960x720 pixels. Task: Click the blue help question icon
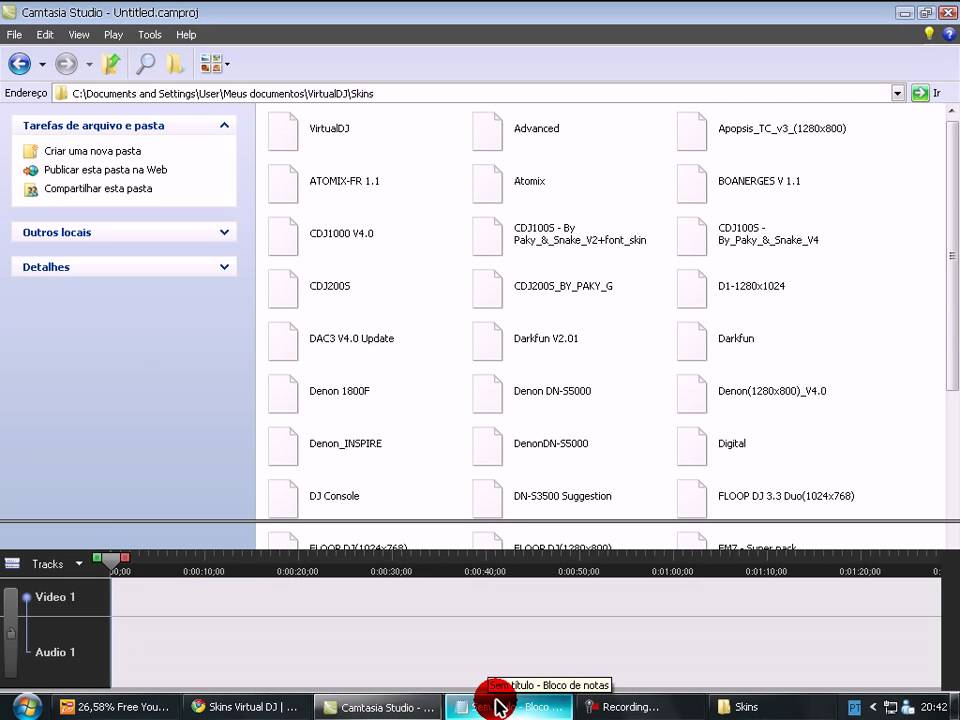click(949, 34)
